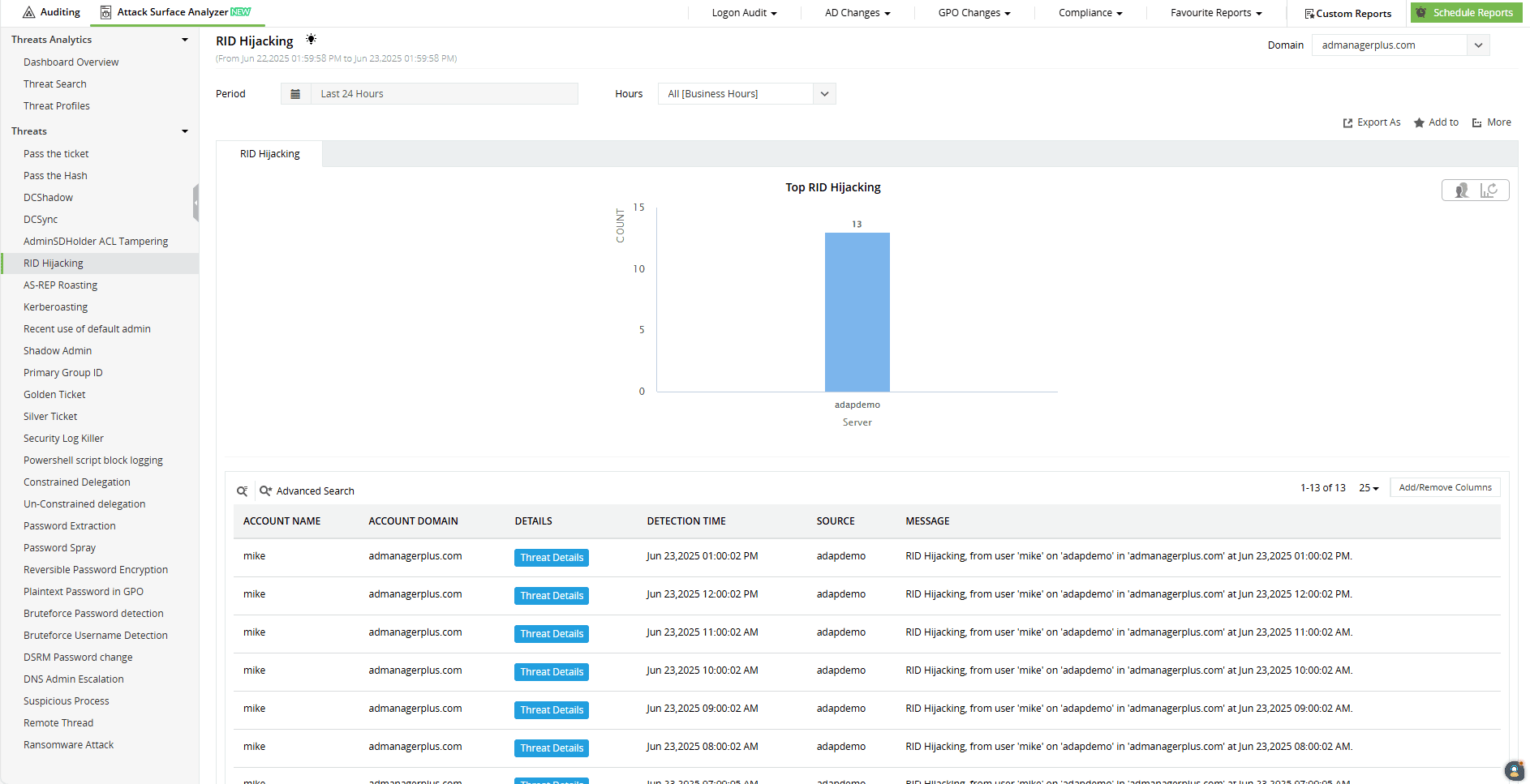
Task: Change the rows per page dropdown showing 25
Action: click(x=1369, y=488)
